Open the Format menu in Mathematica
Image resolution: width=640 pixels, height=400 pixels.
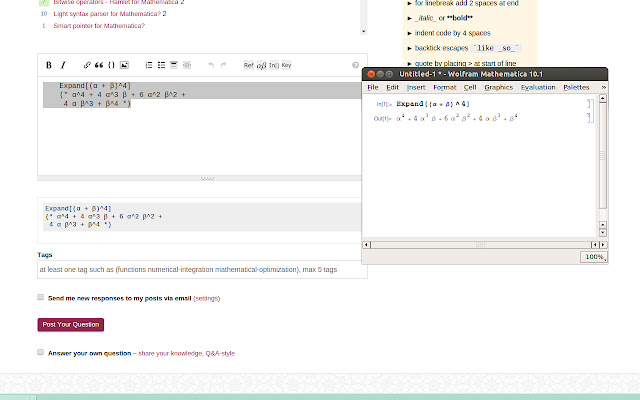pos(444,87)
